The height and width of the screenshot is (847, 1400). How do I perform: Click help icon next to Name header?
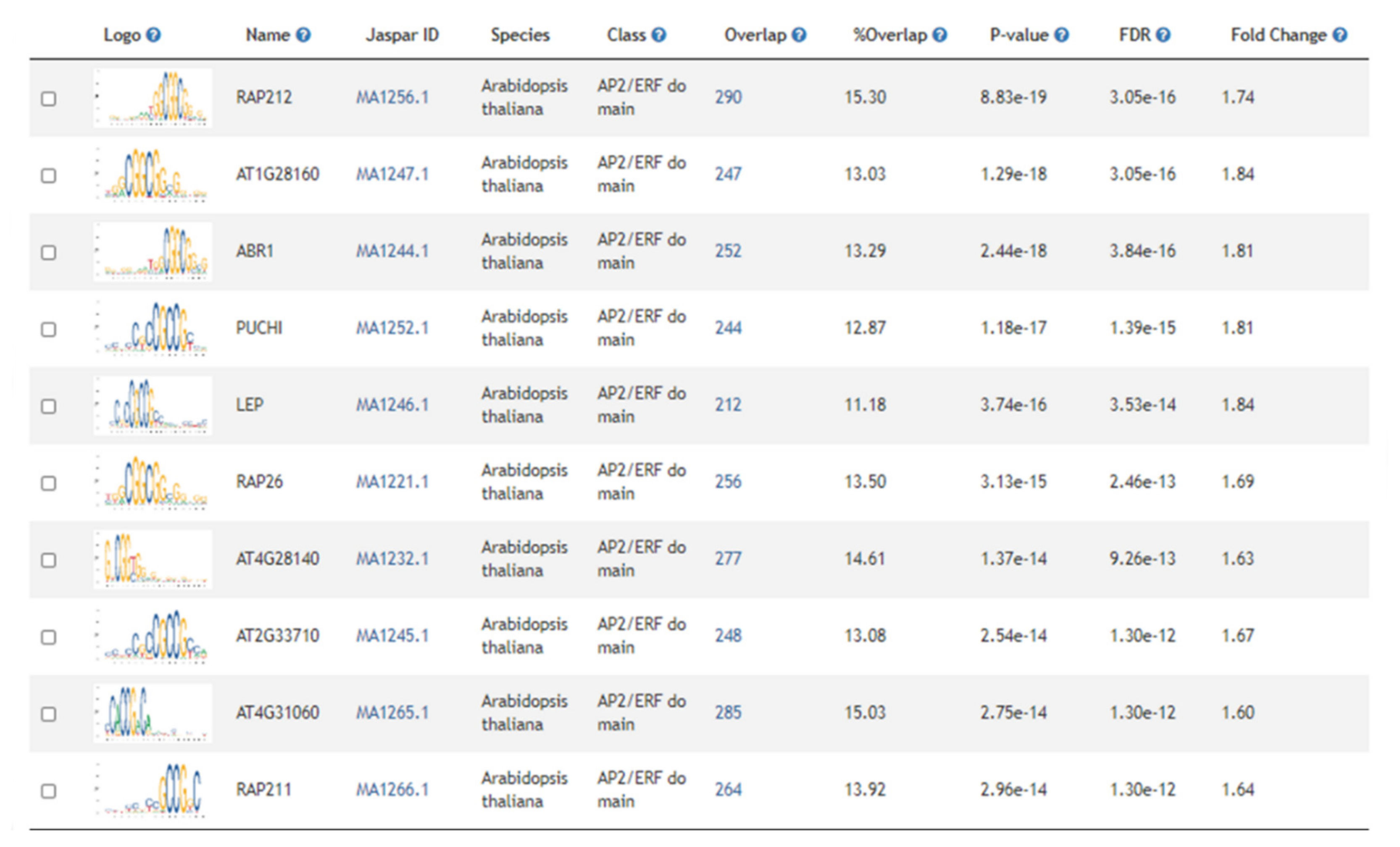pos(303,35)
